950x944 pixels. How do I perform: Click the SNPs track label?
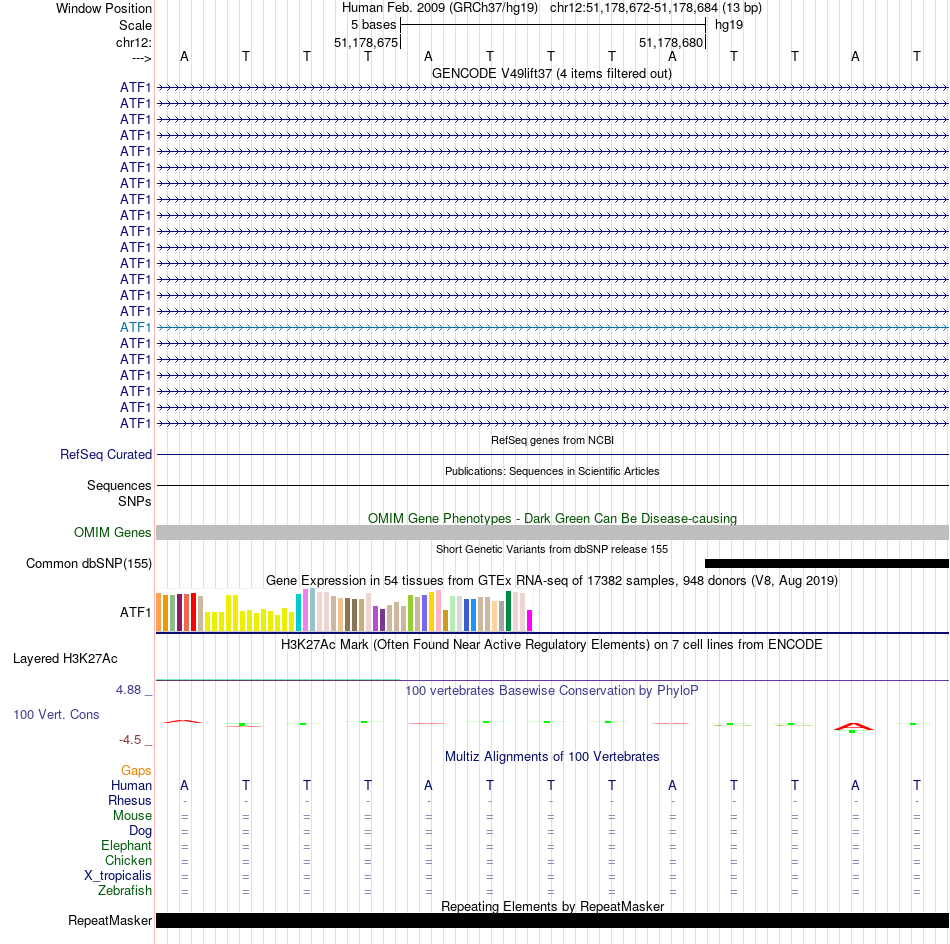135,501
